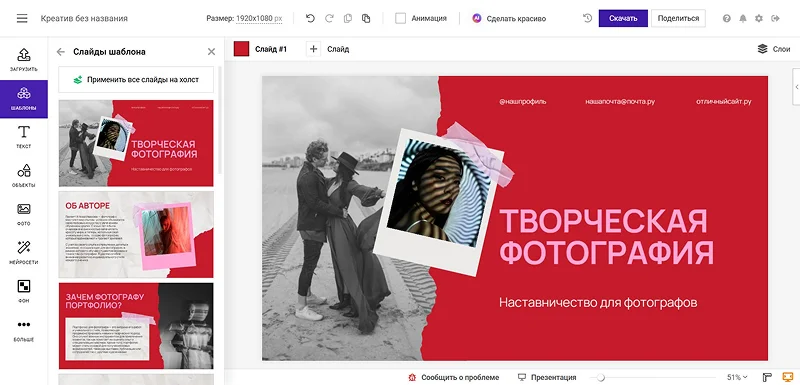The width and height of the screenshot is (800, 385).
Task: Open settings gear icon
Action: click(x=759, y=18)
